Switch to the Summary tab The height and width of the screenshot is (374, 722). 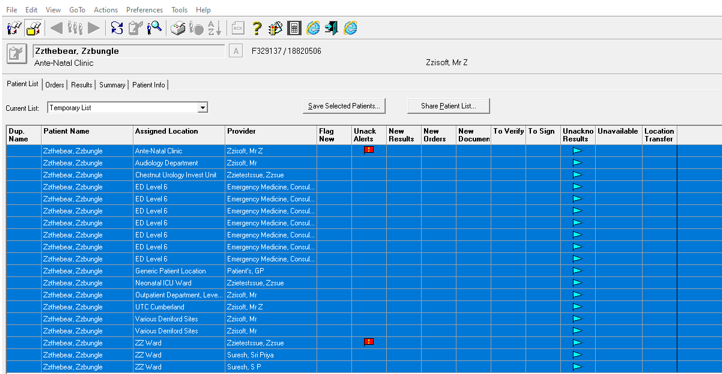click(112, 85)
